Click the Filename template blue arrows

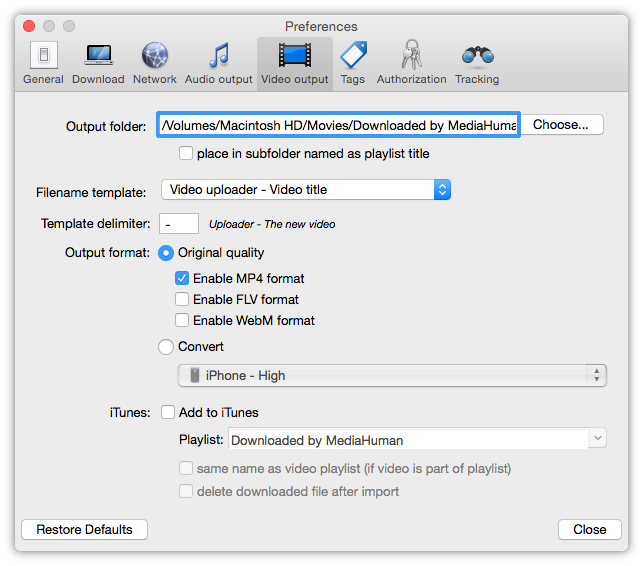coord(442,189)
